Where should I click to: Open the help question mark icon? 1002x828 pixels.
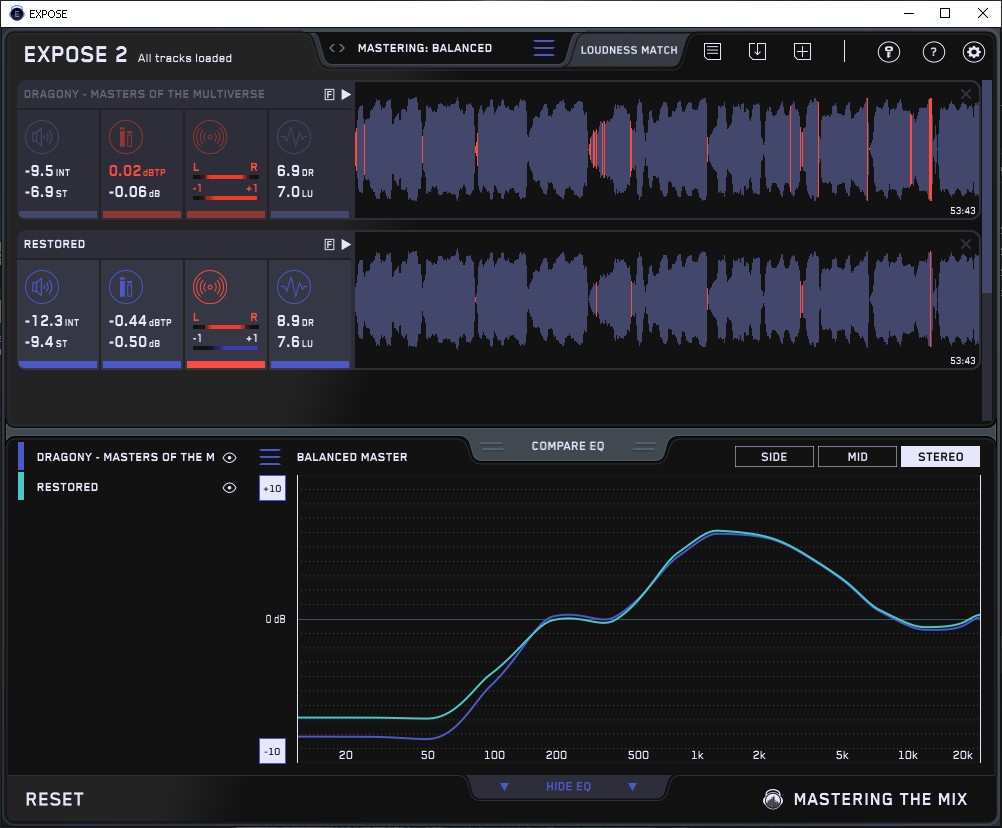tap(934, 52)
